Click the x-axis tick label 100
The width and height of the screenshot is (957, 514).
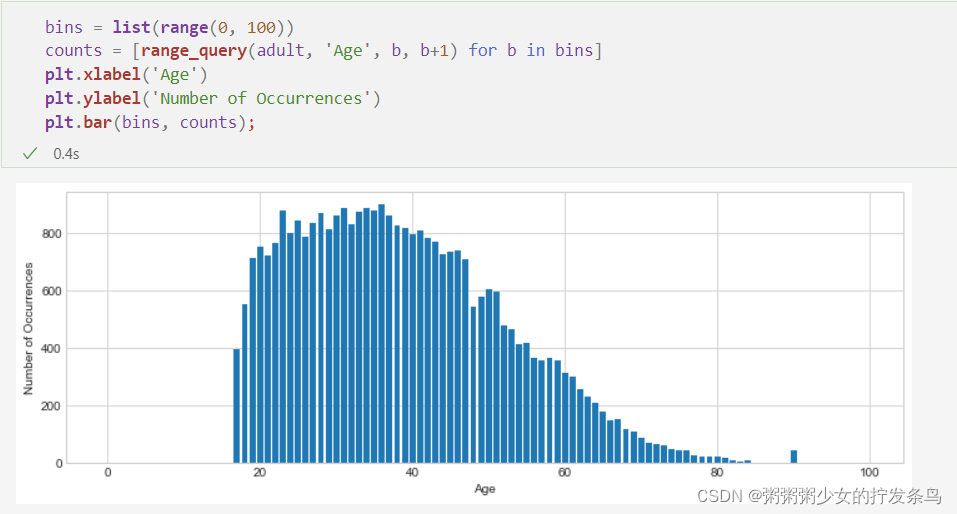point(869,472)
